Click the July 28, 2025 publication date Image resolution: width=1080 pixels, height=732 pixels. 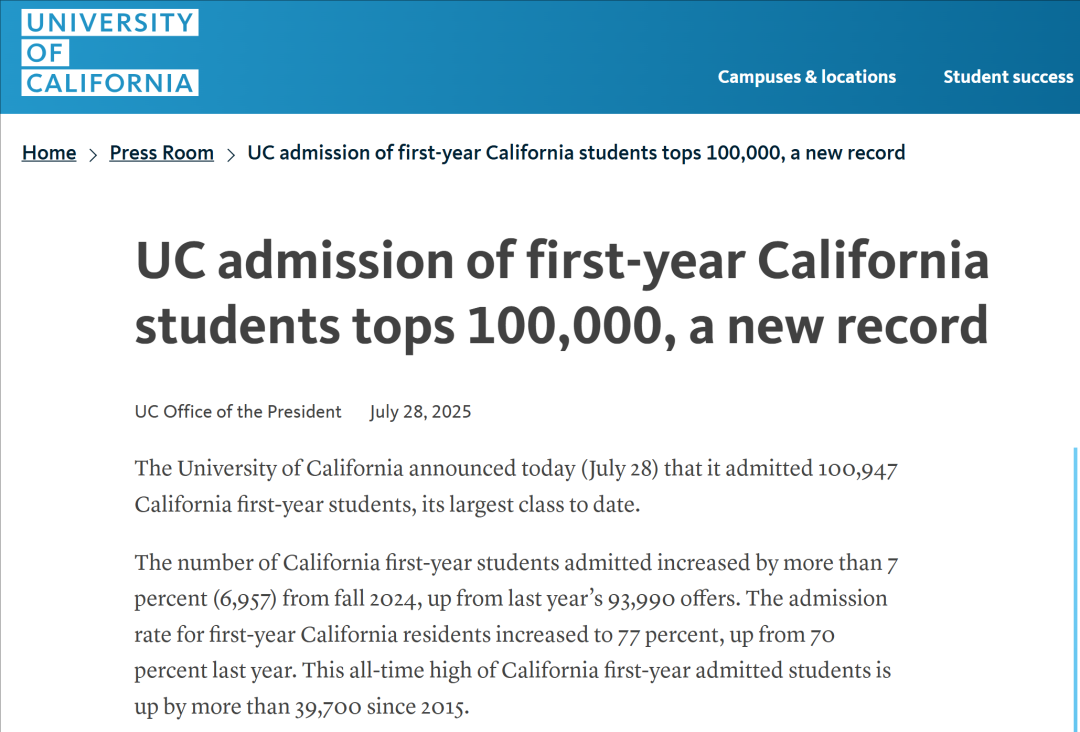[420, 412]
